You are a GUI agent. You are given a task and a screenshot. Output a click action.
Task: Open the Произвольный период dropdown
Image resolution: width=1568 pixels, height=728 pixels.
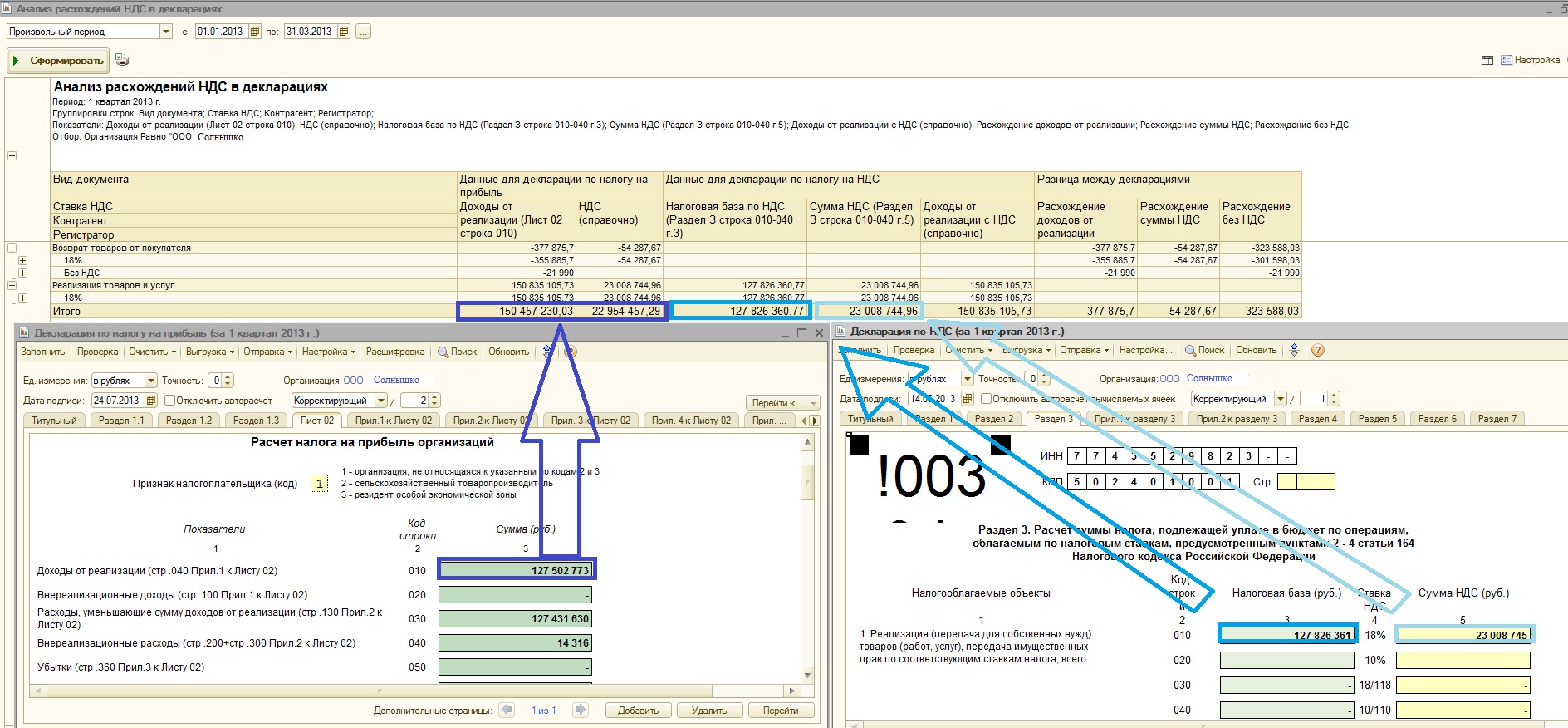[165, 32]
